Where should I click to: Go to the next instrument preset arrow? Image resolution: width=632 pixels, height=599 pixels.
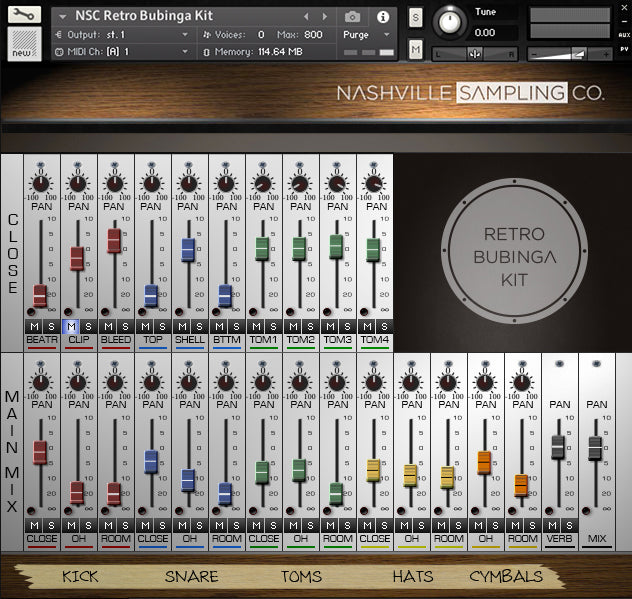pyautogui.click(x=323, y=17)
